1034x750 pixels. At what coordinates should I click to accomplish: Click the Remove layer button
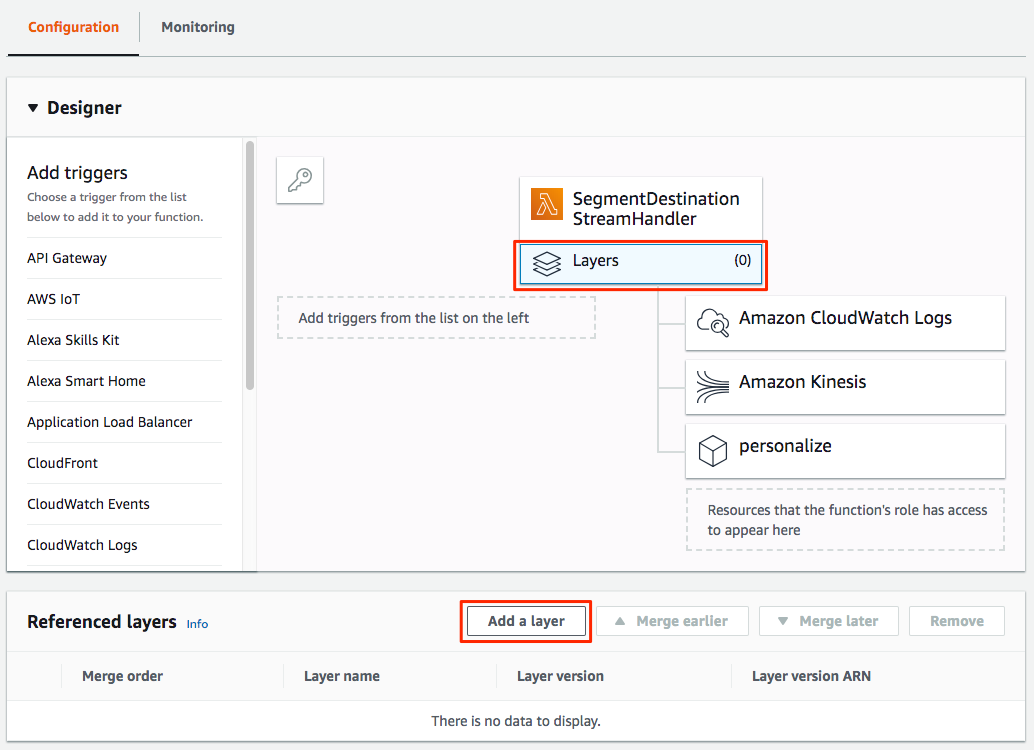pyautogui.click(x=956, y=620)
